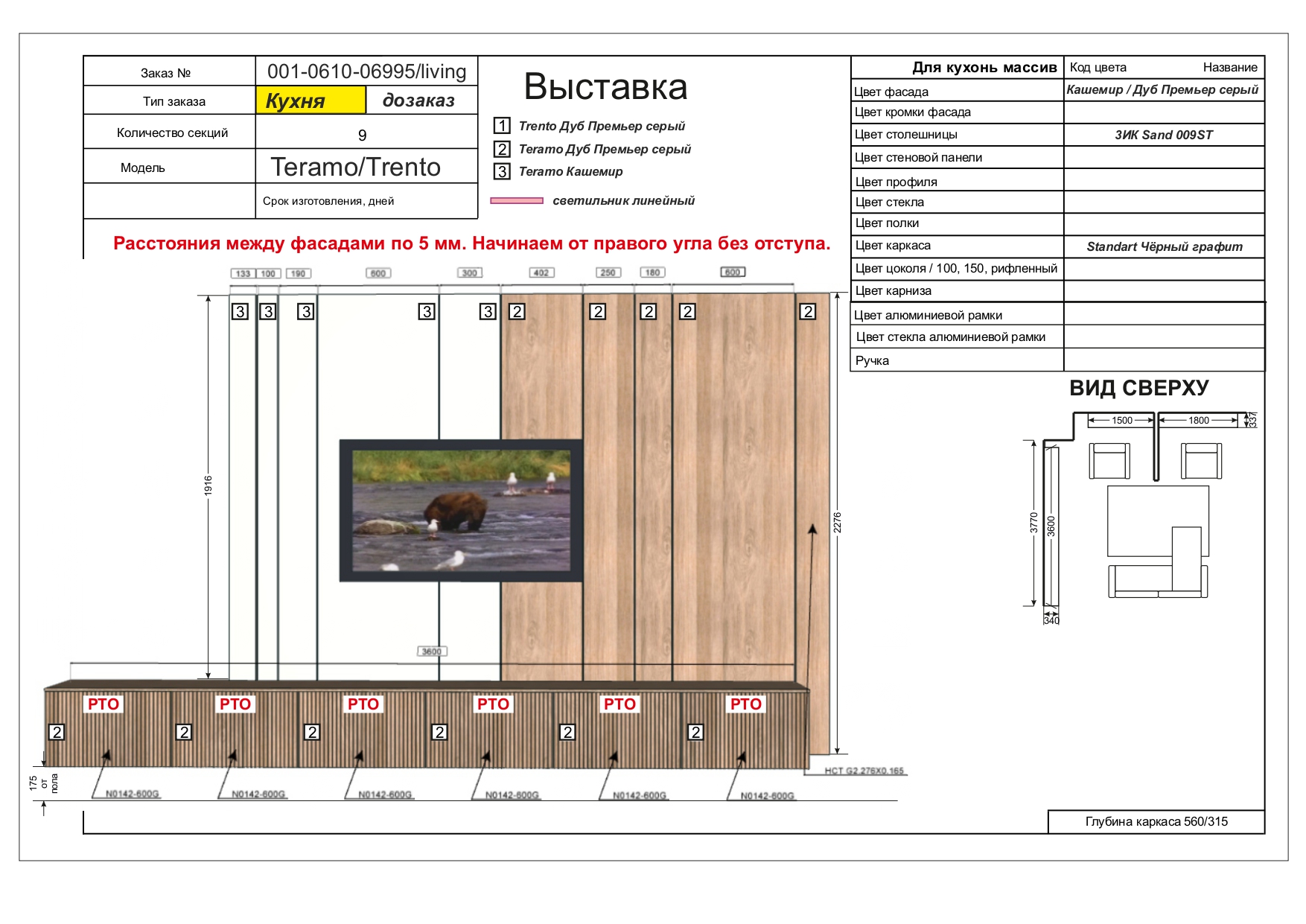Click the left armchair in the top view
This screenshot has height=924, width=1306.
pos(1109,460)
